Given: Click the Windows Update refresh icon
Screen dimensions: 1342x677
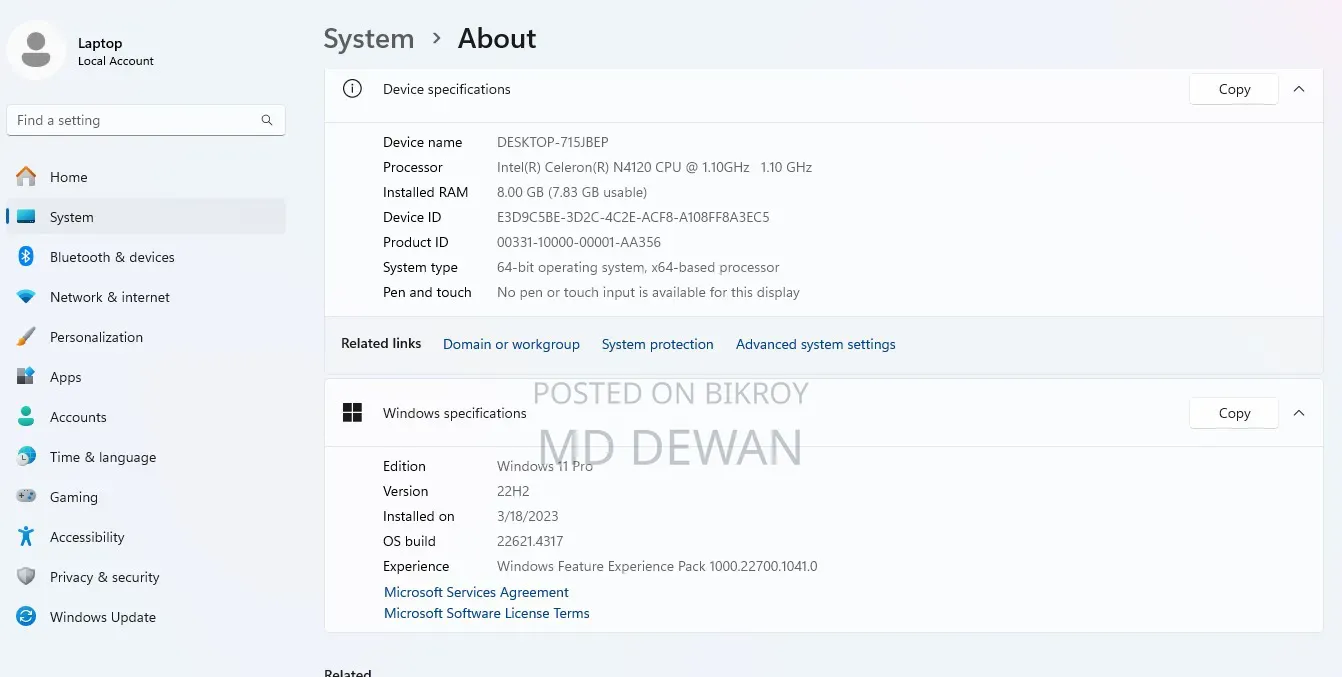Looking at the screenshot, I should point(26,617).
